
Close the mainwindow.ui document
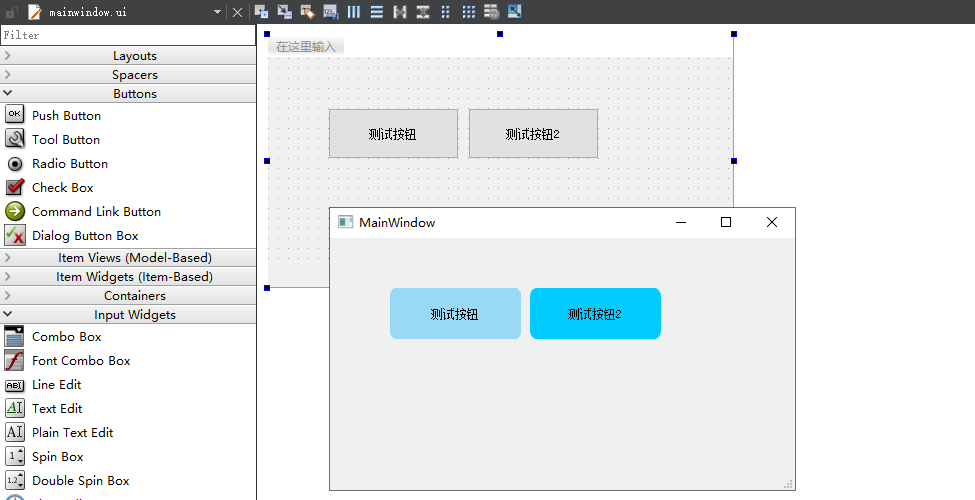[238, 12]
